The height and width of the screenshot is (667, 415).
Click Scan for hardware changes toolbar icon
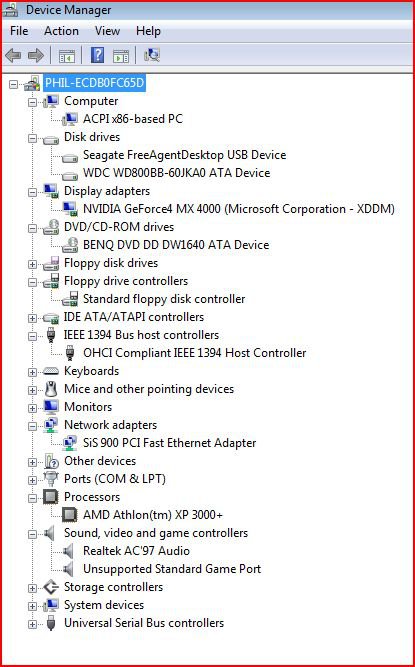[152, 55]
